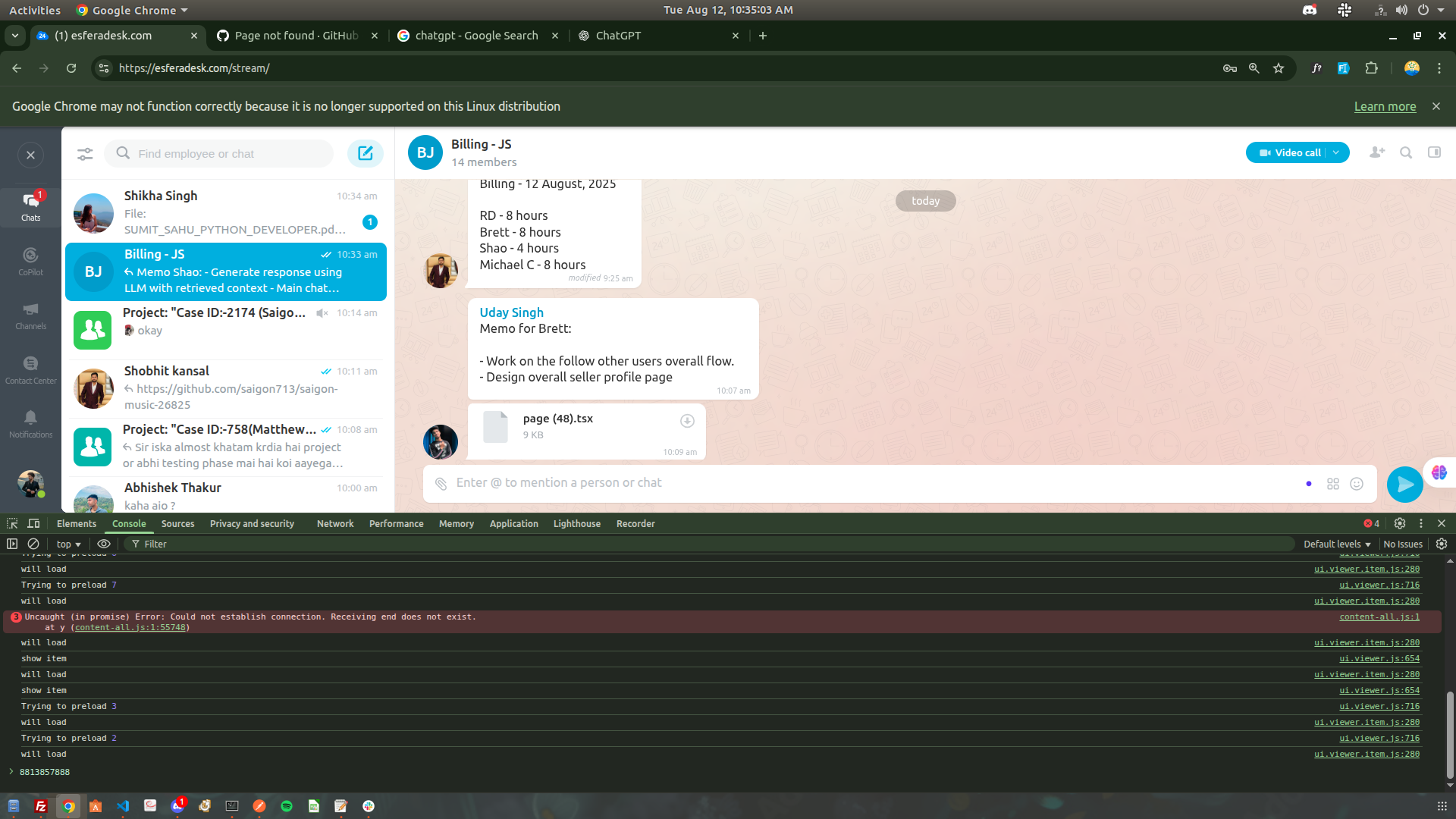Click the add member icon
This screenshot has height=819, width=1456.
(x=1377, y=152)
